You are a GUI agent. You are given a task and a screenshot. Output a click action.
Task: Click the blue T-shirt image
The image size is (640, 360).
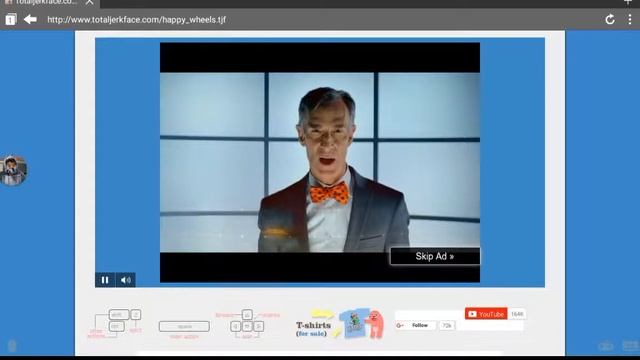[x=353, y=323]
